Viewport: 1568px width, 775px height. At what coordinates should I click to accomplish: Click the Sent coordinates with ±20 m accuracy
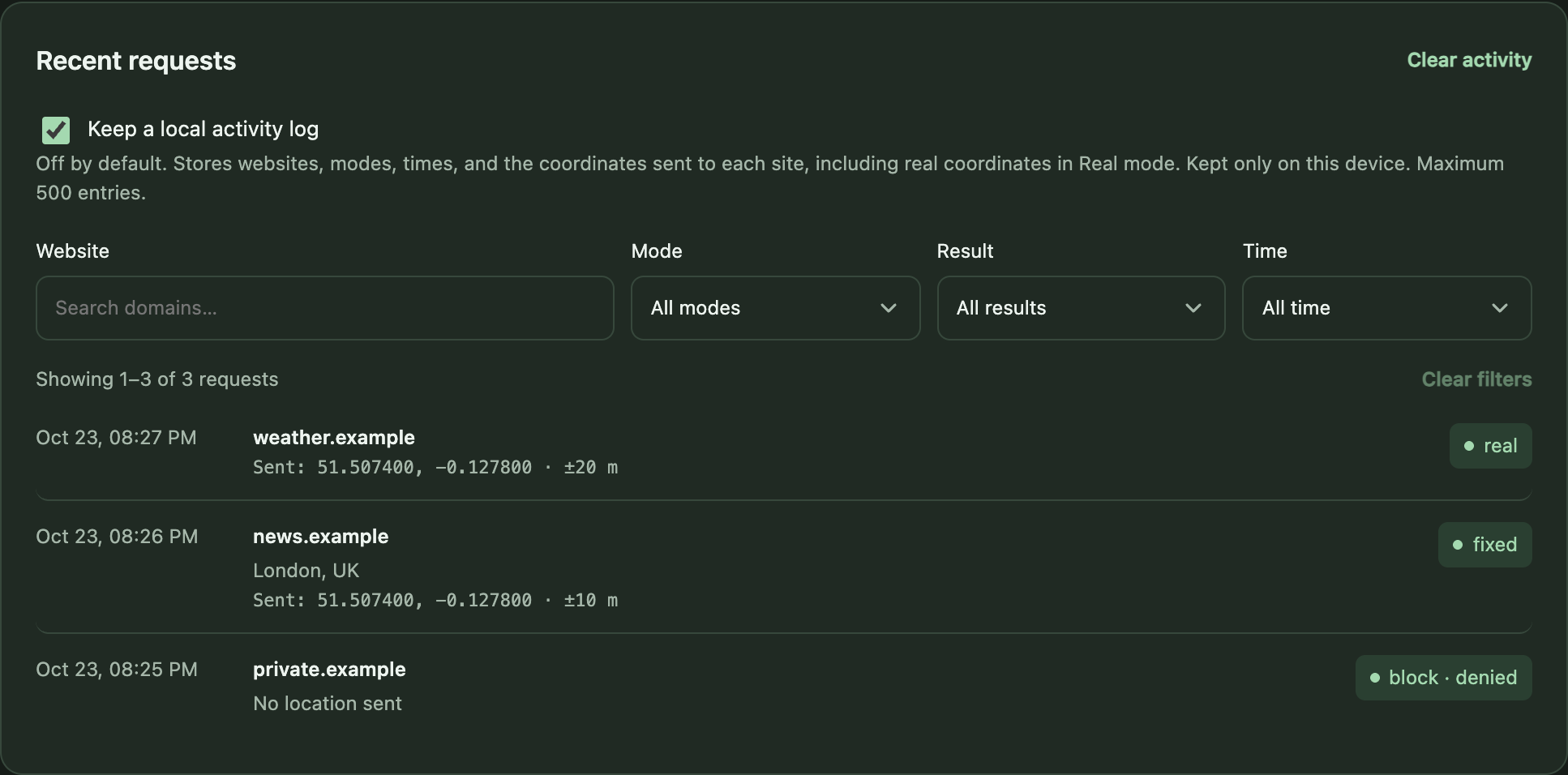tap(435, 468)
